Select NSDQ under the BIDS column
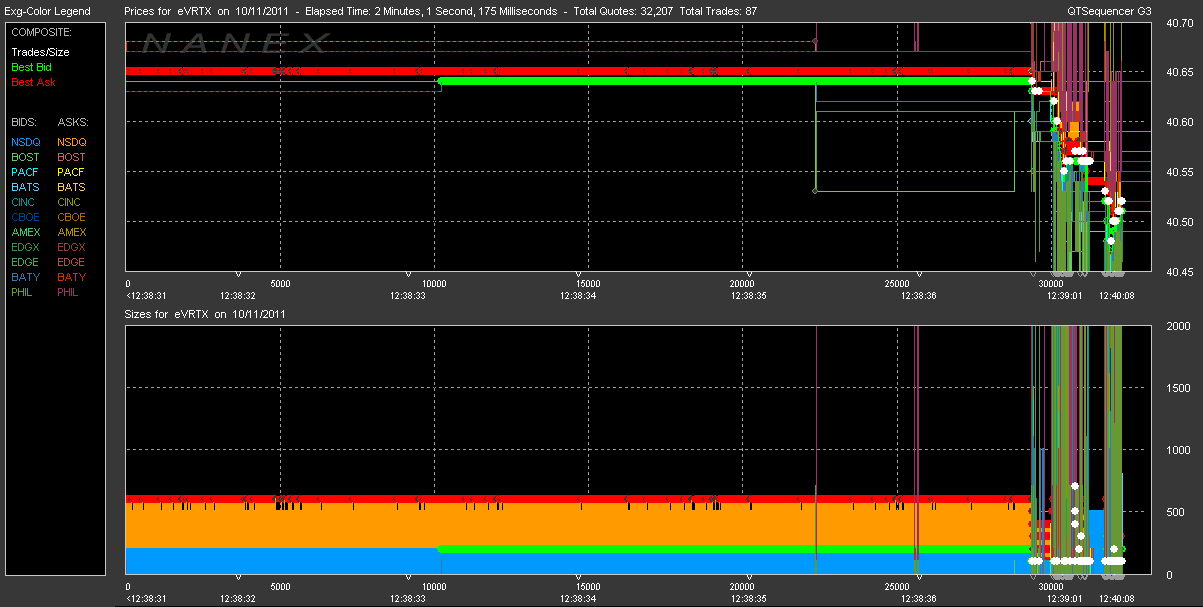The image size is (1203, 607). coord(26,142)
